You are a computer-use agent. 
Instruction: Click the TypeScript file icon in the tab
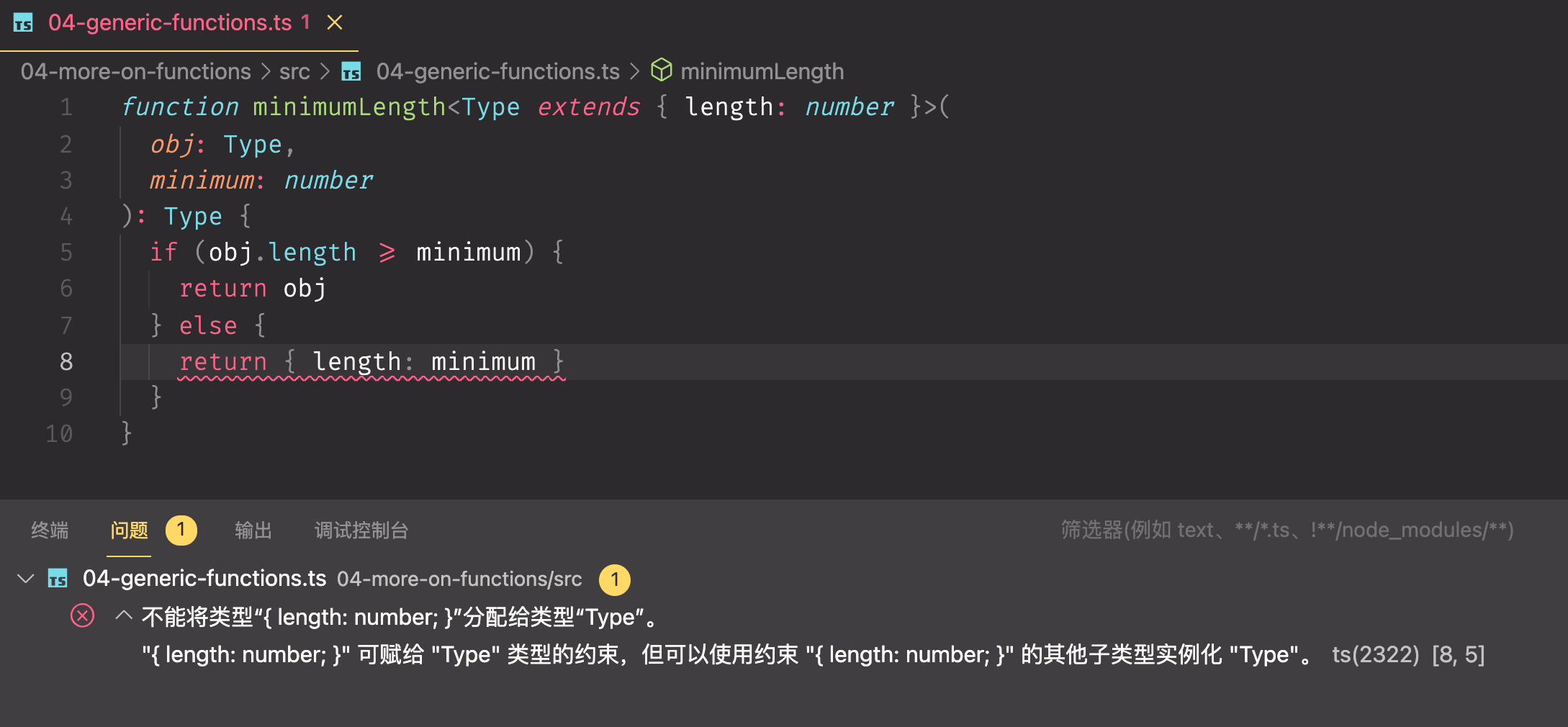coord(23,23)
